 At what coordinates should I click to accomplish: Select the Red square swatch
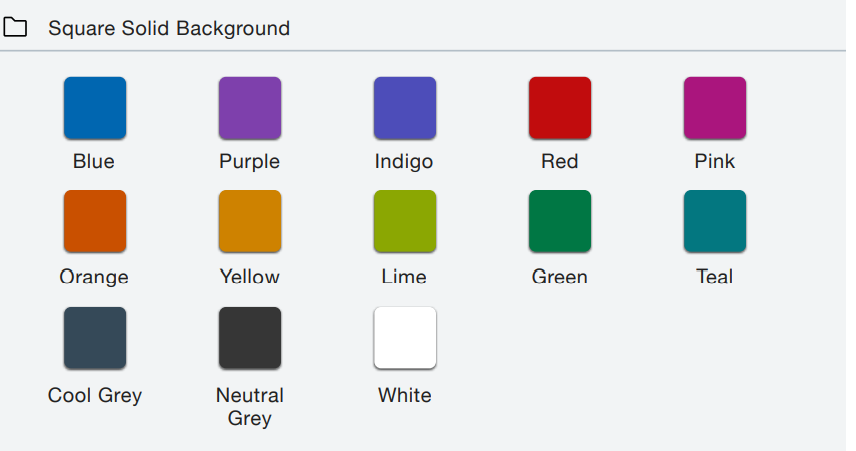pos(560,108)
